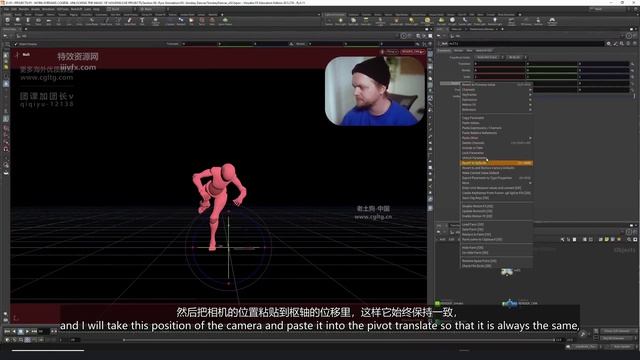Select the Circle shelf tool
The image size is (640, 360).
(x=79, y=21)
